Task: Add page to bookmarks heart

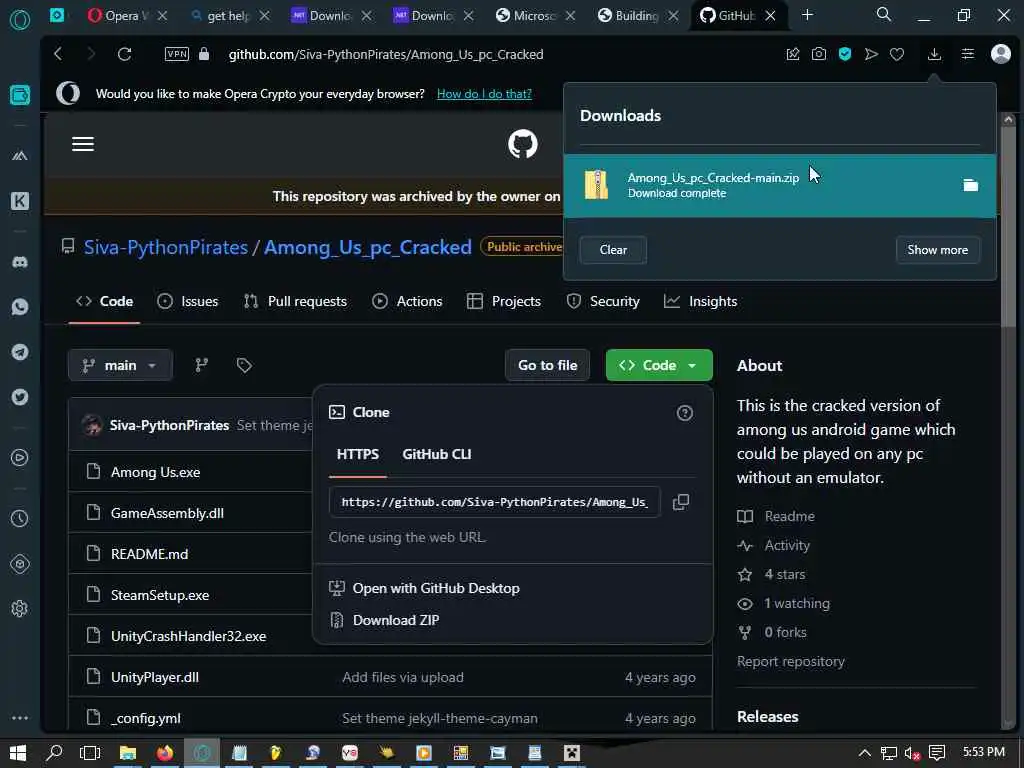Action: coord(897,54)
